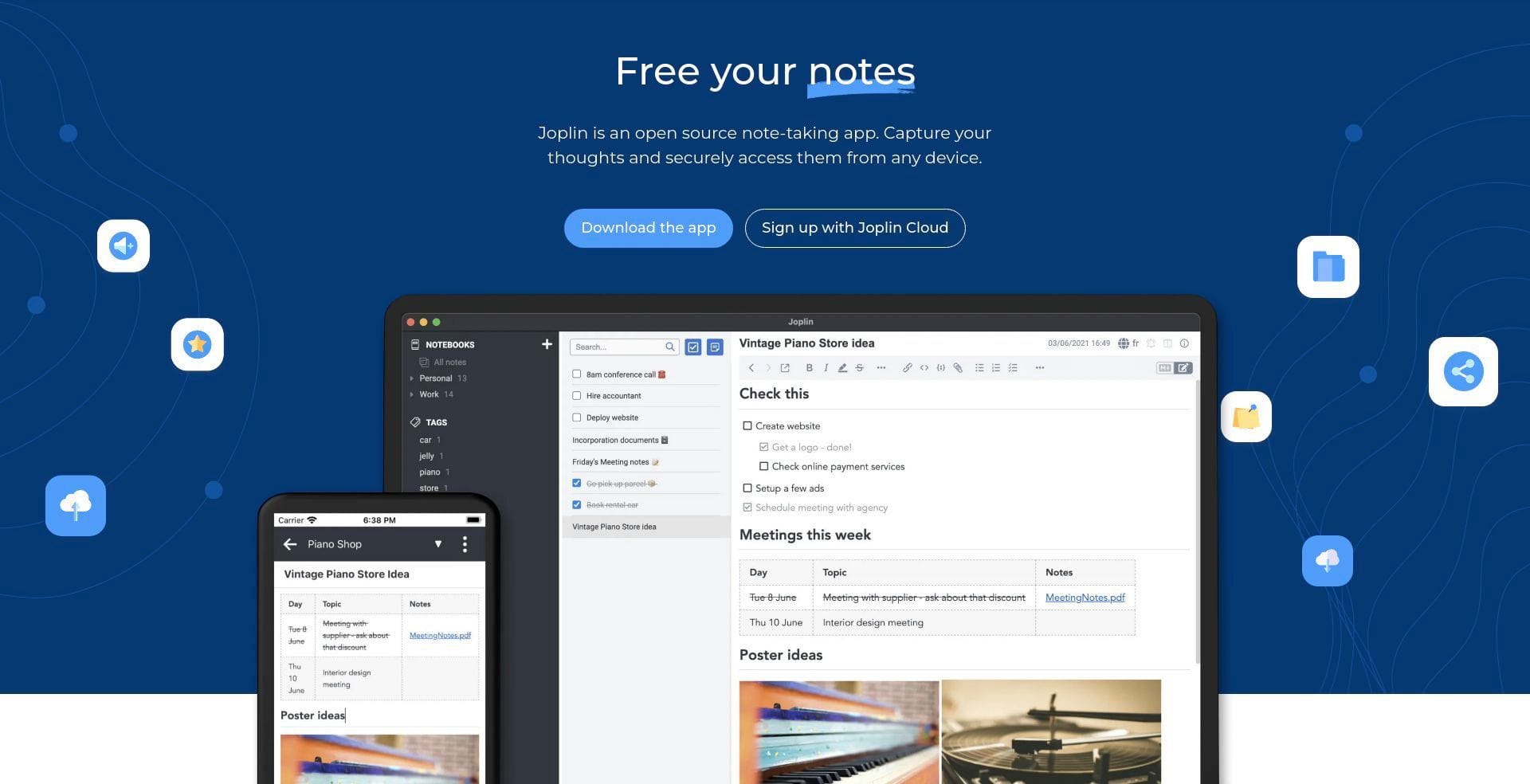Untick the Get a logo checkbox
This screenshot has width=1530, height=784.
(763, 447)
